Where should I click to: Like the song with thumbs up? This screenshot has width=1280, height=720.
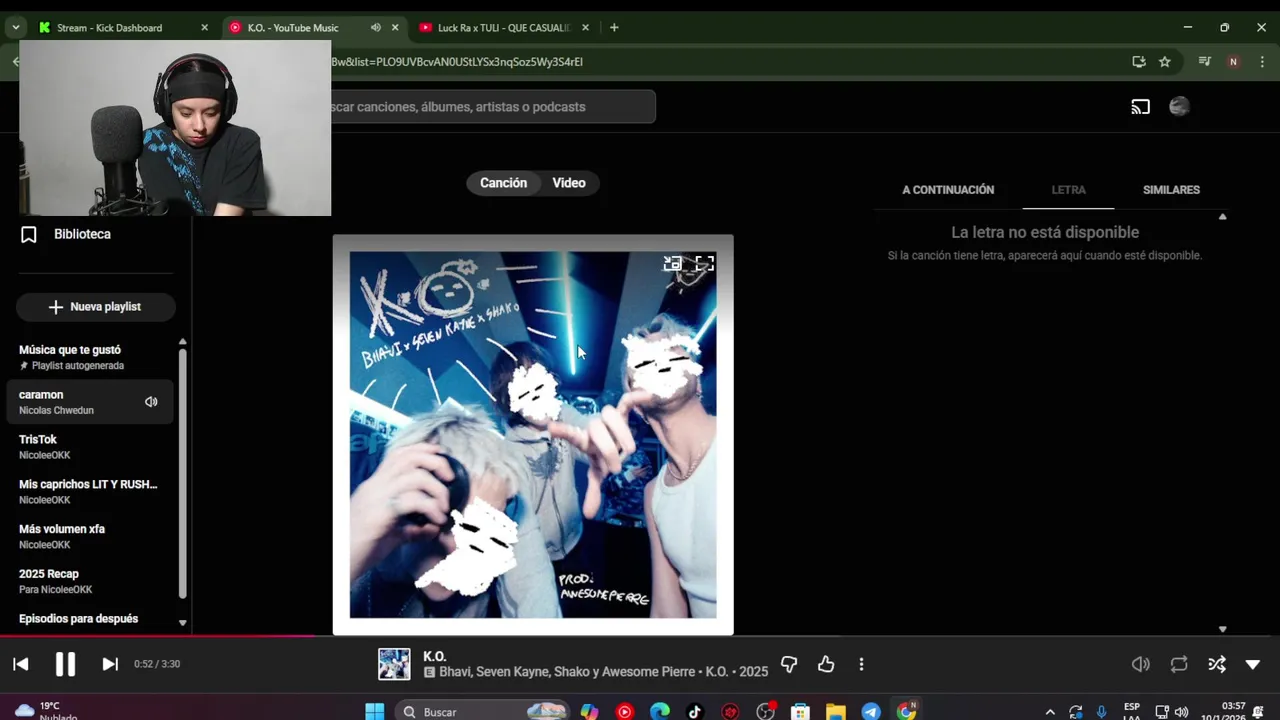[826, 664]
